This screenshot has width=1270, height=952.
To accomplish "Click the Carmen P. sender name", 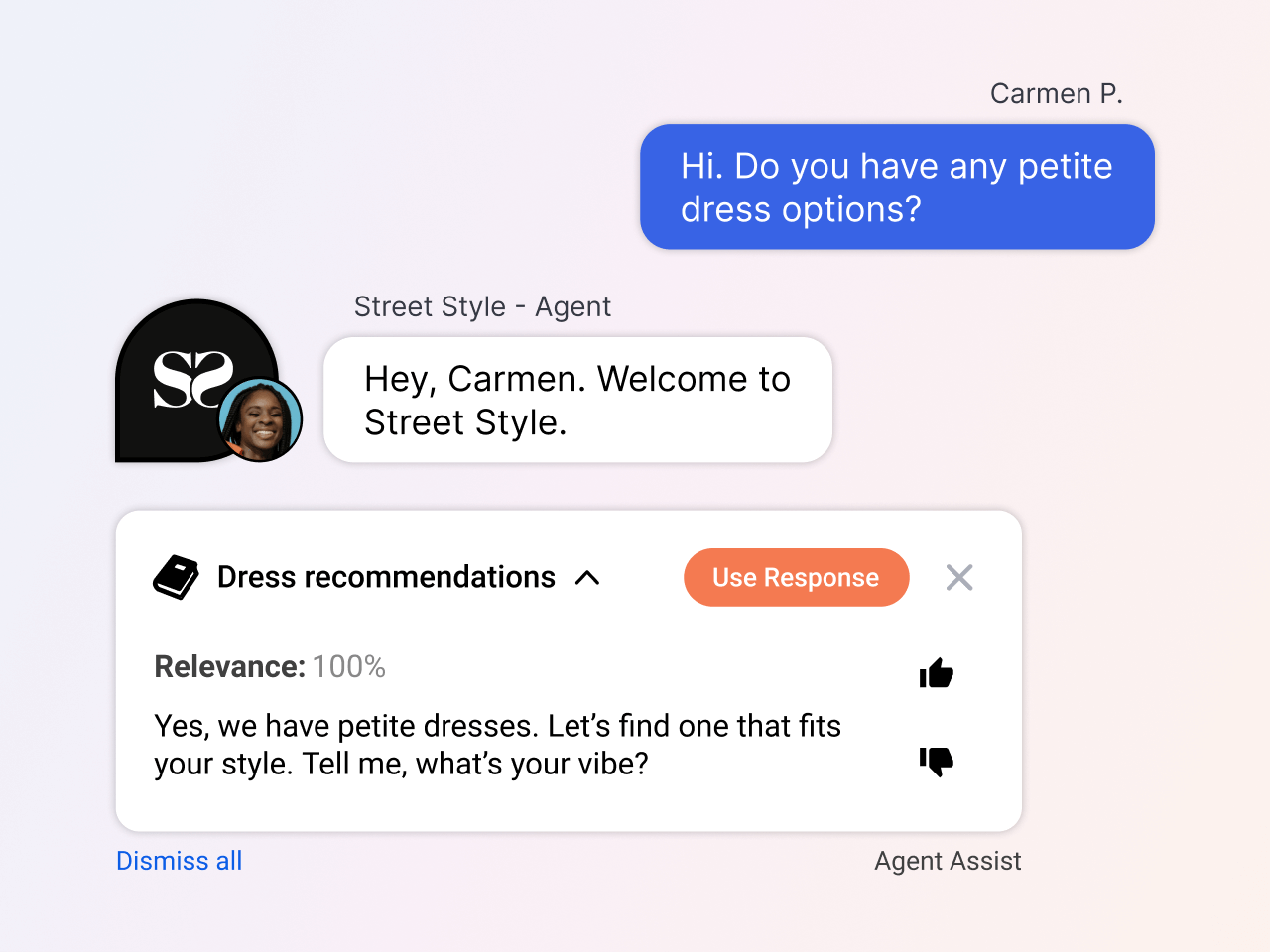I will tap(1057, 93).
